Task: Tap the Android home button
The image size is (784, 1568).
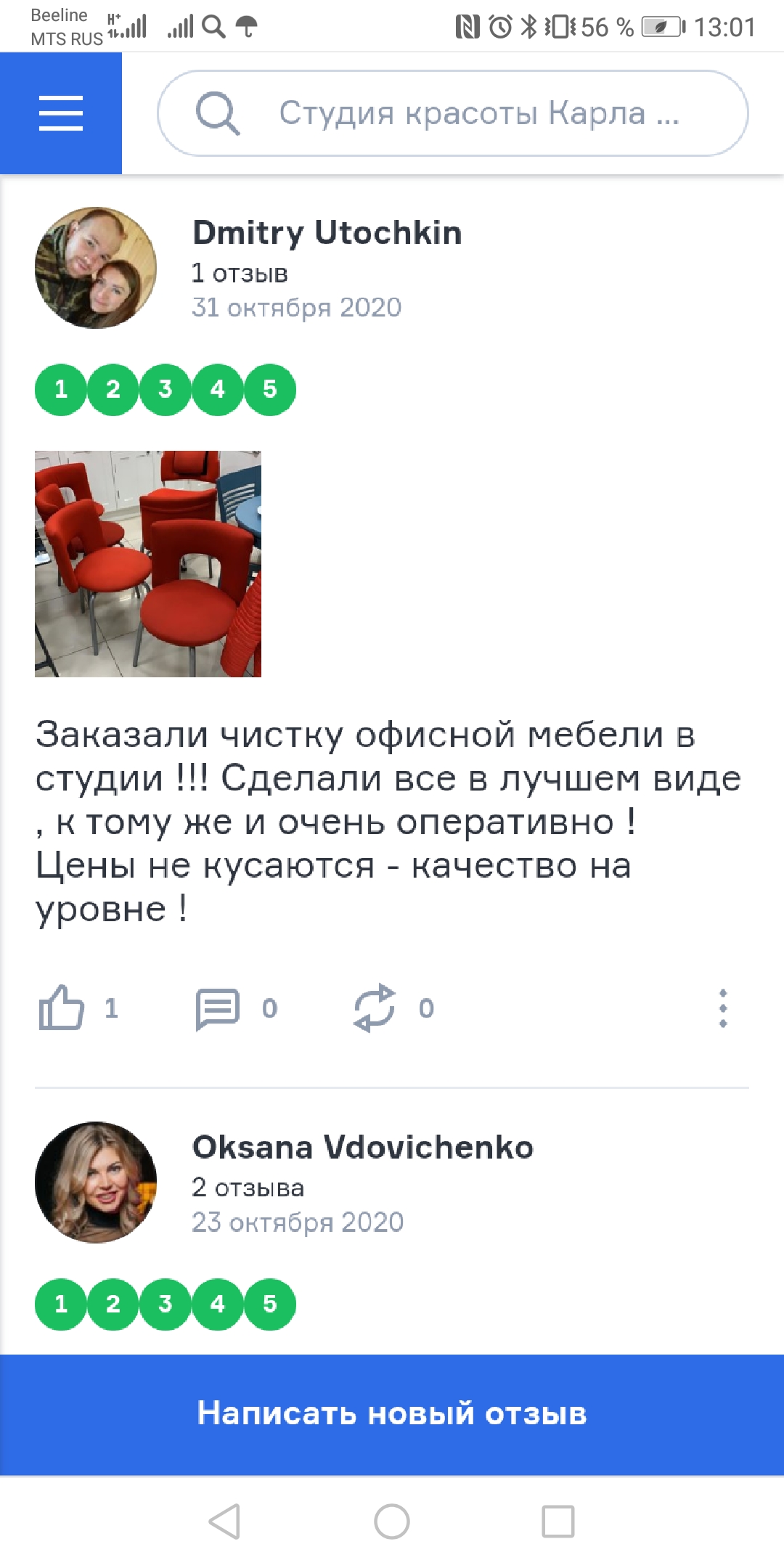Action: click(x=392, y=1521)
